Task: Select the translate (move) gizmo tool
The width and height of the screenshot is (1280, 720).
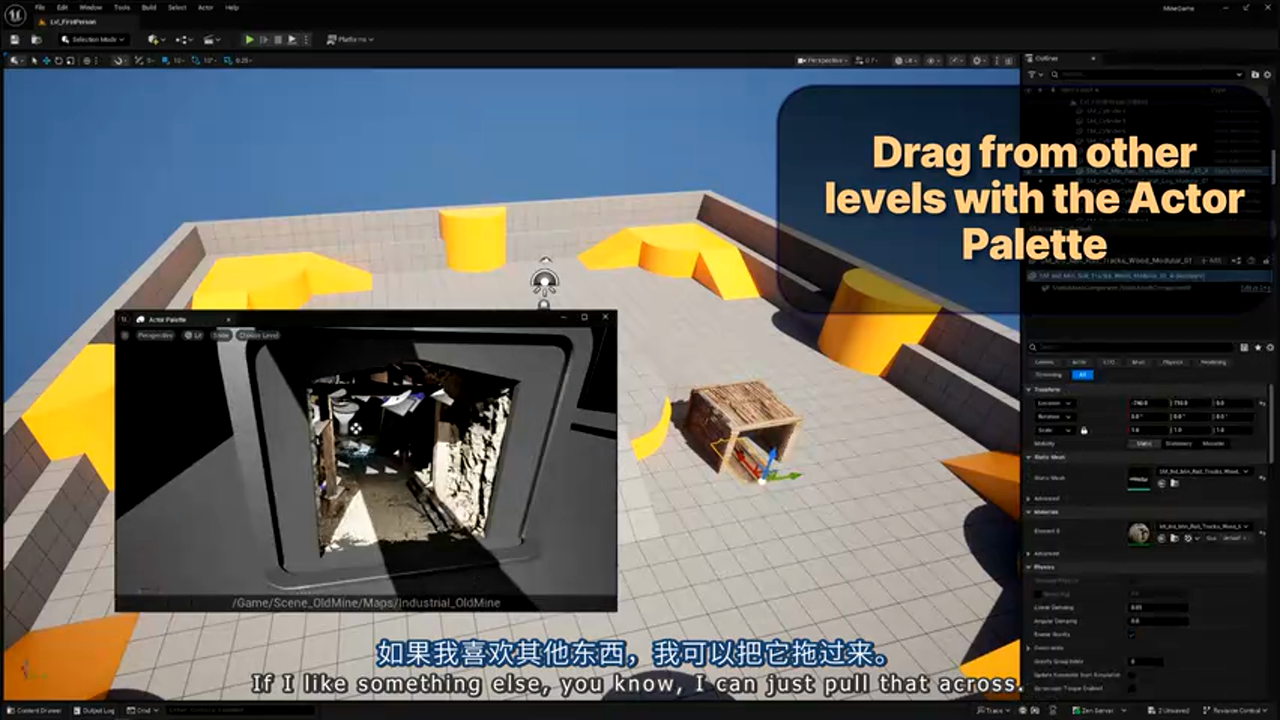Action: pyautogui.click(x=46, y=61)
